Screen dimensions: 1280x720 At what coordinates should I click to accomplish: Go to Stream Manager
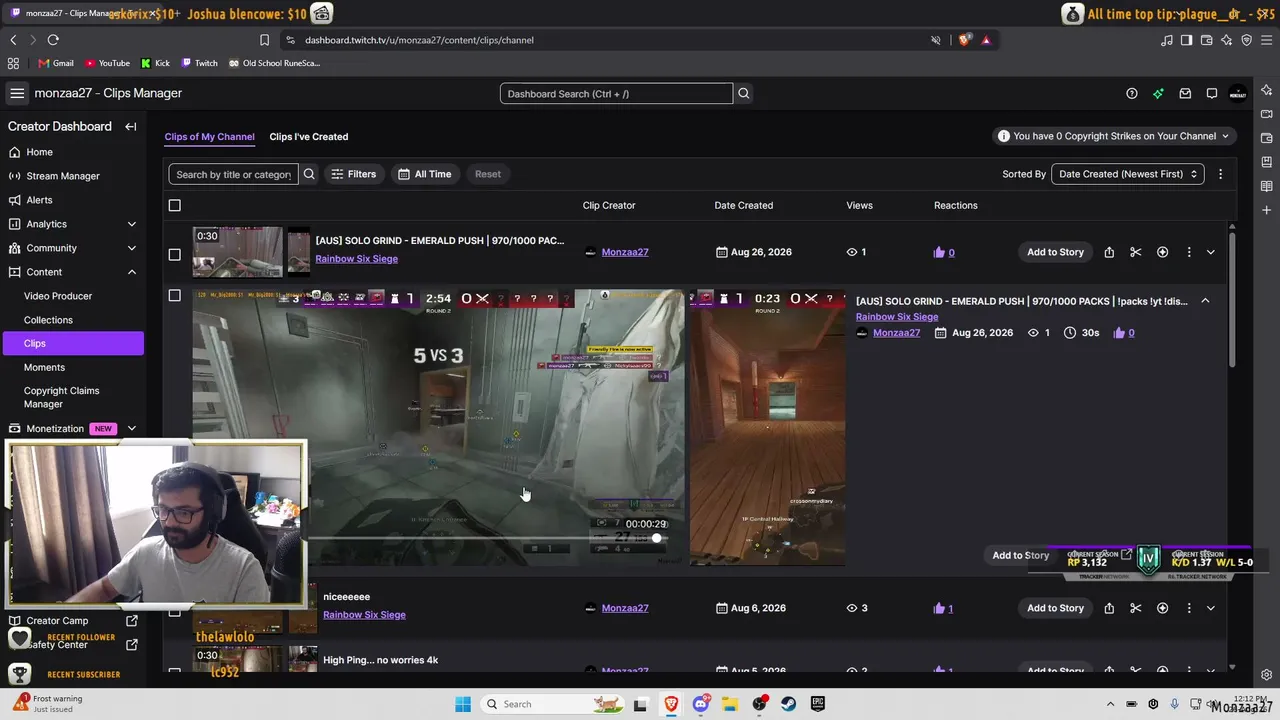click(63, 176)
